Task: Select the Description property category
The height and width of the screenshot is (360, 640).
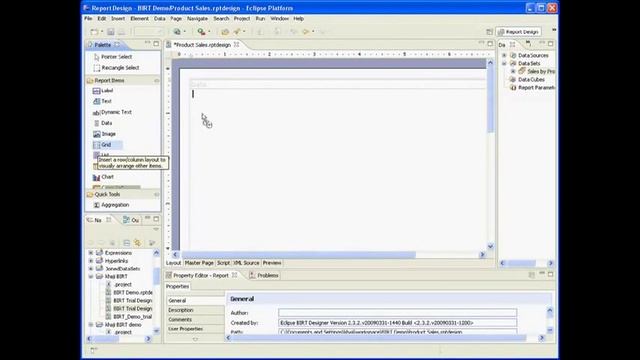Action: pos(196,310)
